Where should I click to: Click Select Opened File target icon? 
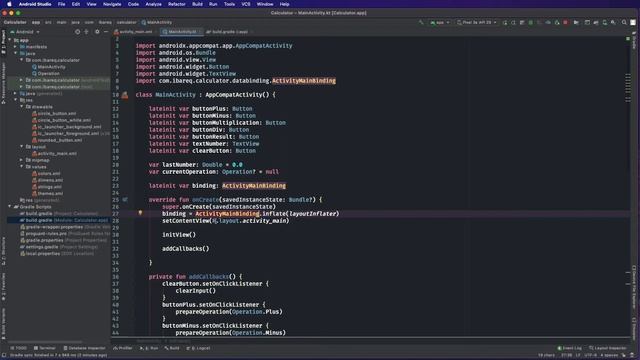tap(77, 32)
